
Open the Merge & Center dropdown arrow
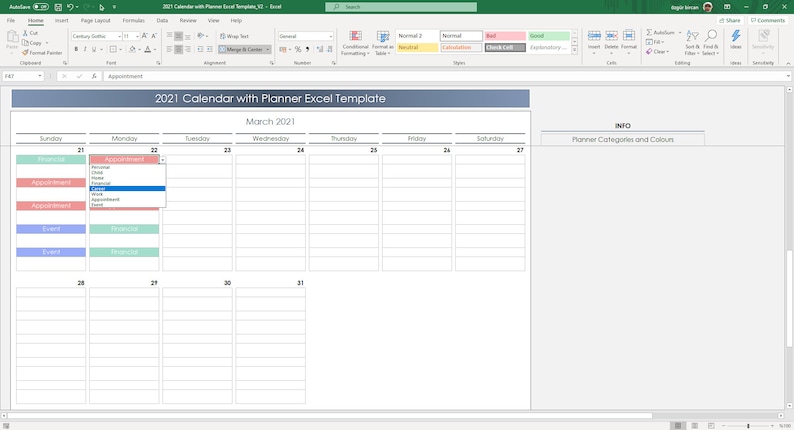pyautogui.click(x=268, y=50)
